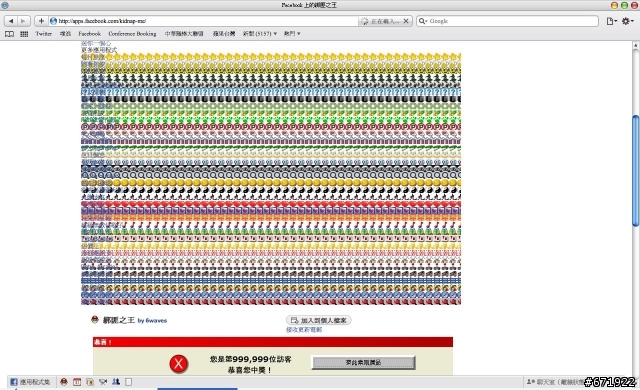Expand the 新聞 (5157) bookmarks folder

pos(260,33)
